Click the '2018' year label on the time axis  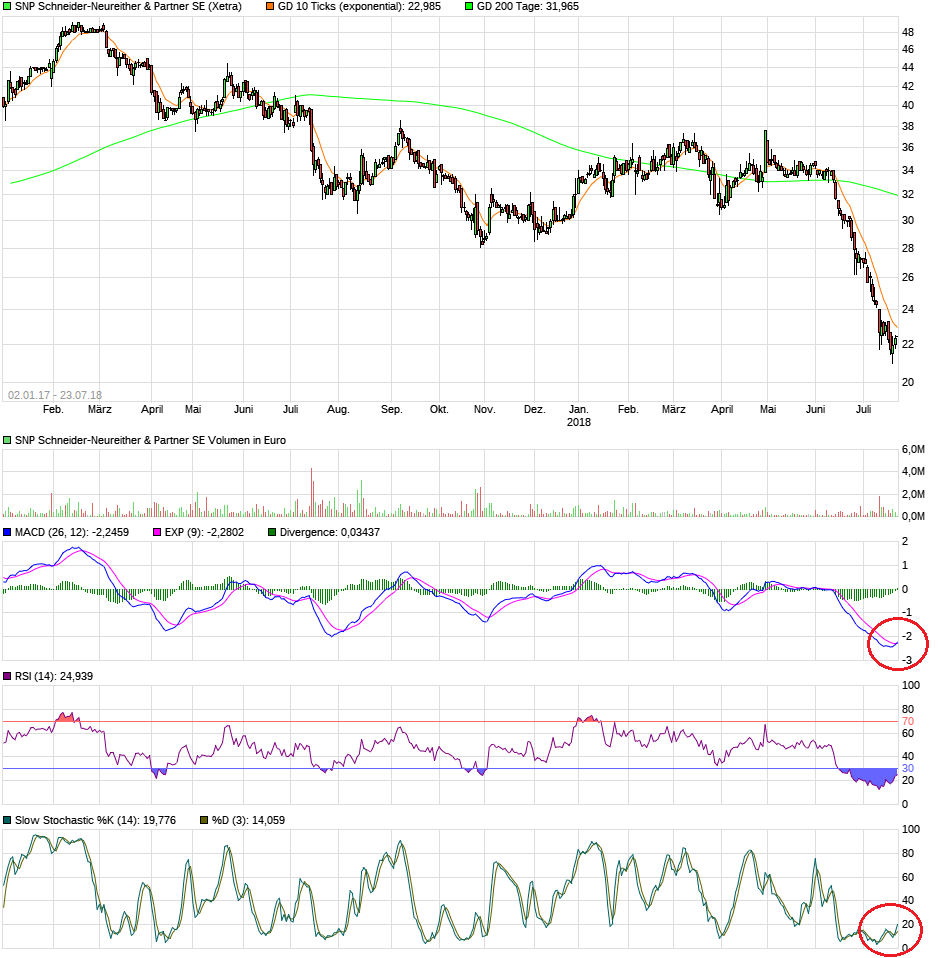pyautogui.click(x=578, y=422)
